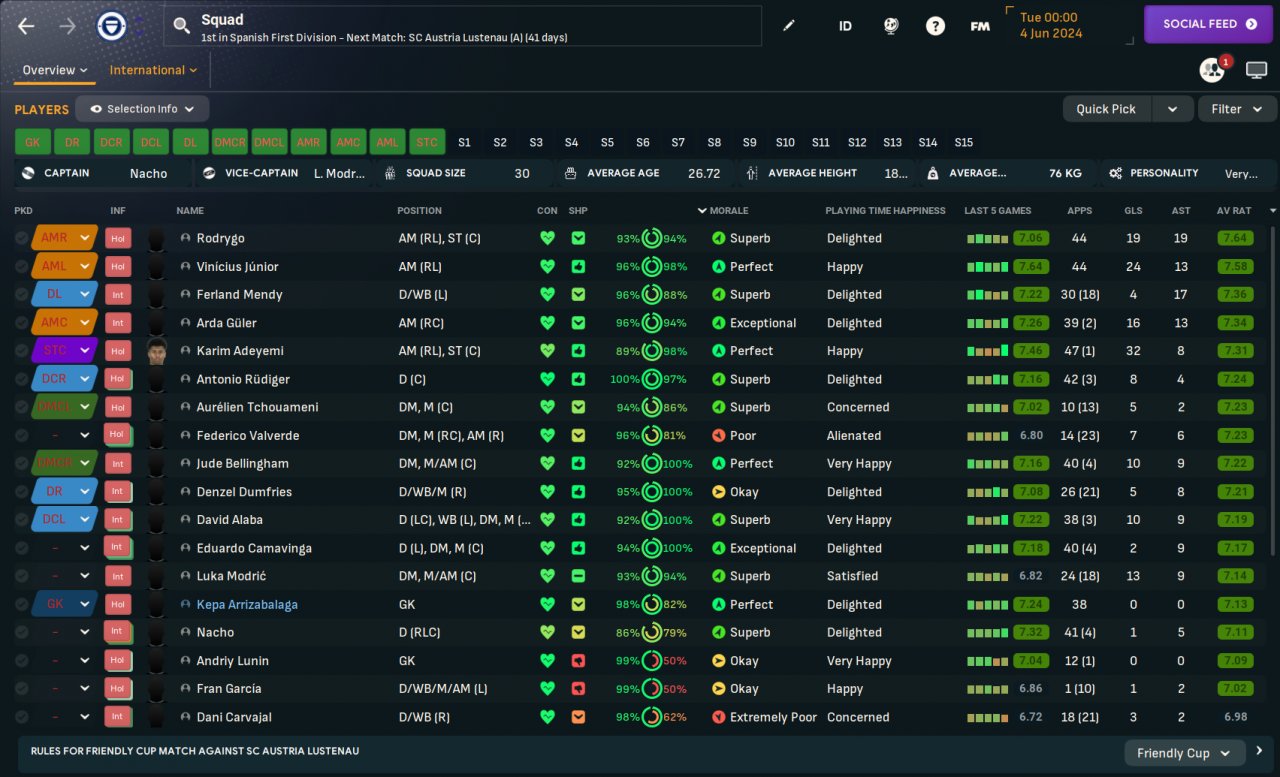Select the S15 substitute slot

[964, 142]
